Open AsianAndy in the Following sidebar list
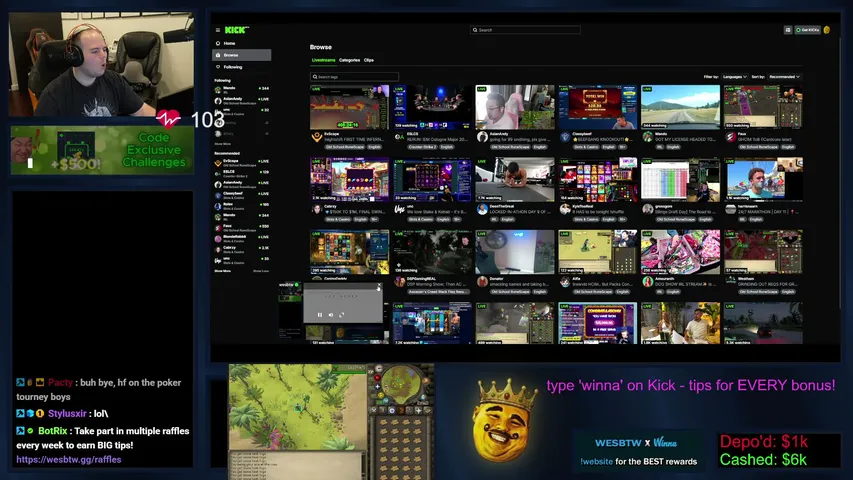 (x=242, y=100)
